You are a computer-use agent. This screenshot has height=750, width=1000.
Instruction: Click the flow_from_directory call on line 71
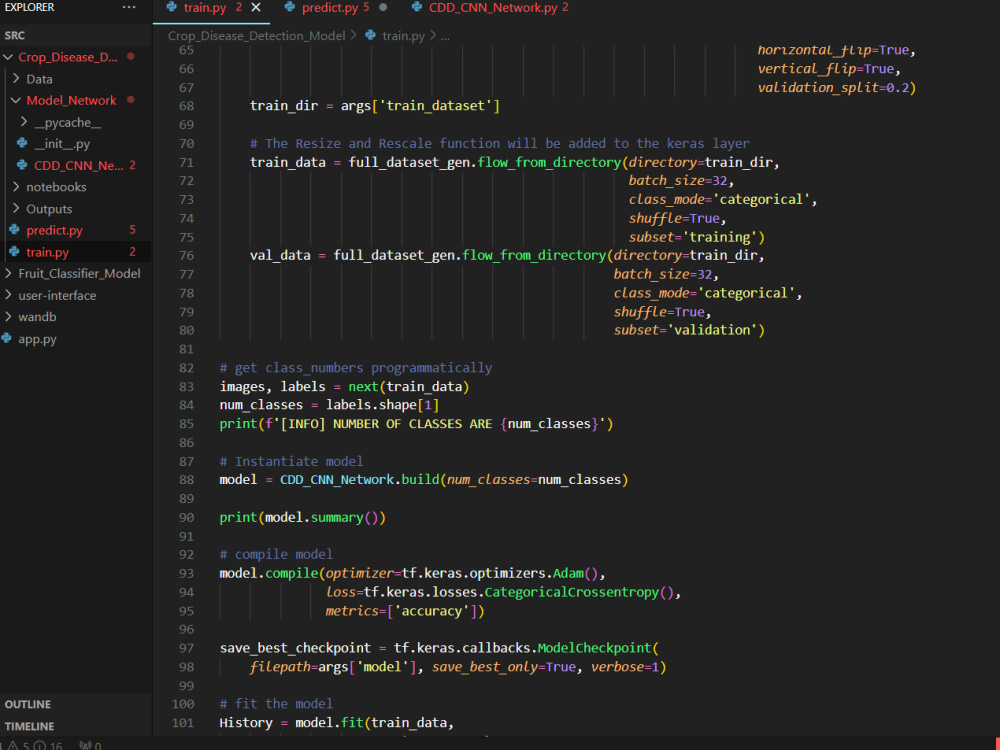click(x=549, y=162)
